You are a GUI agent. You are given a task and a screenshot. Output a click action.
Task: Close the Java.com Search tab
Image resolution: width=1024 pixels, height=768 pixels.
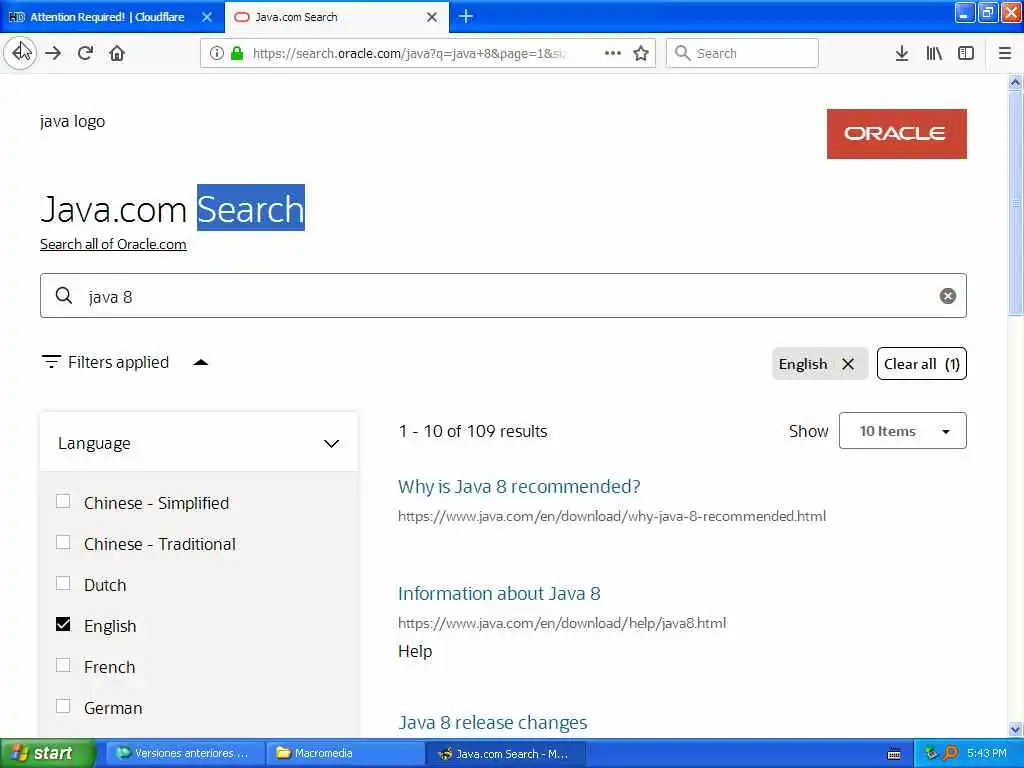click(432, 17)
